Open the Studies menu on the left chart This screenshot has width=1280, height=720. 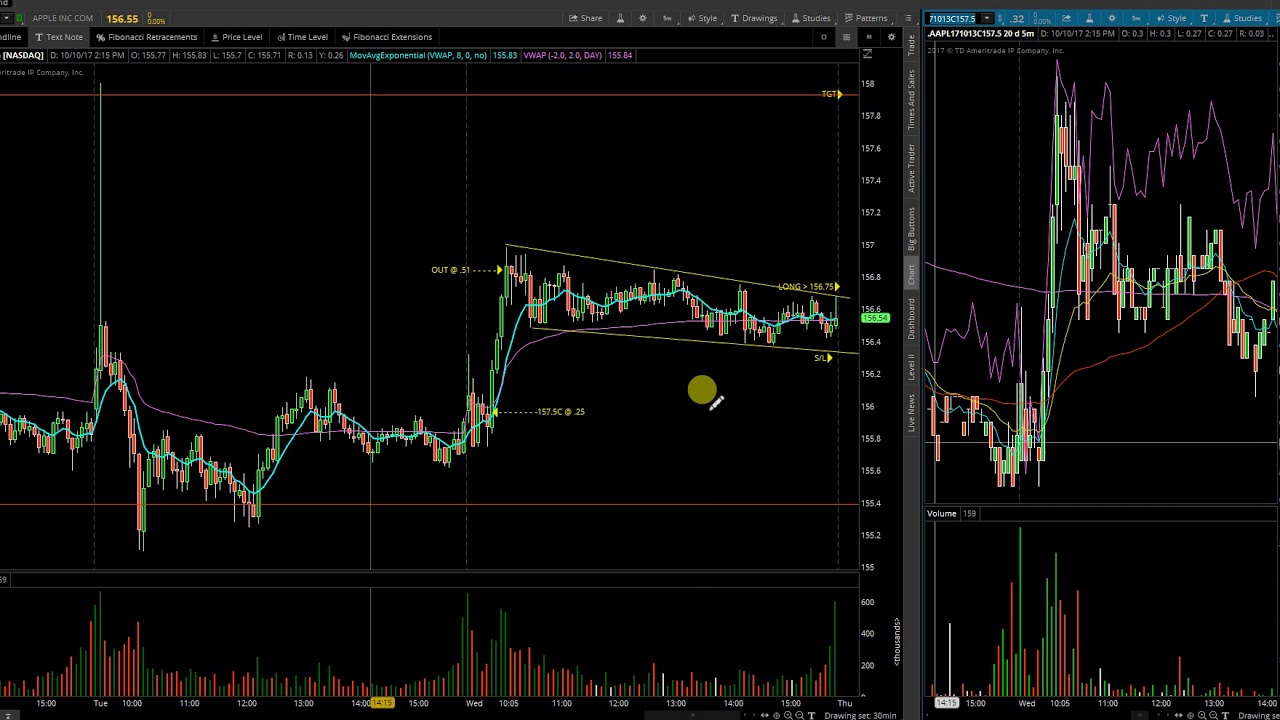pos(810,18)
